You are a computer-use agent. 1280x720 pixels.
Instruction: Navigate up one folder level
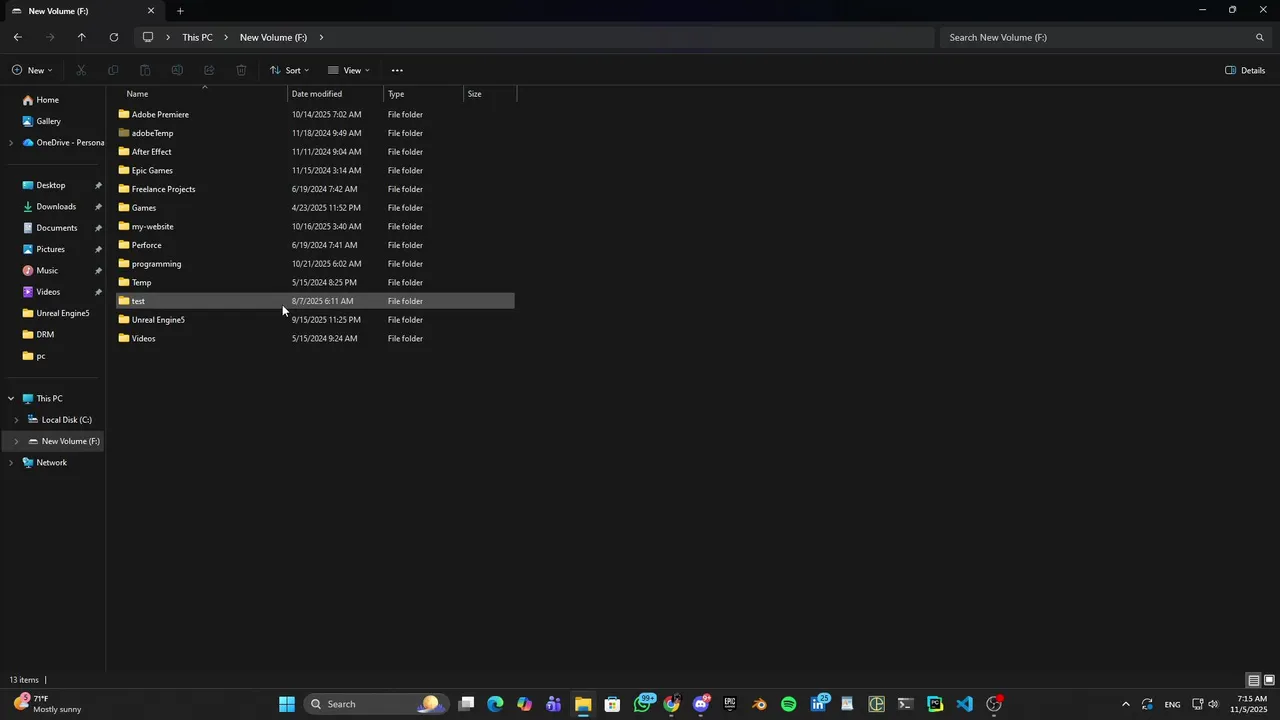[82, 37]
